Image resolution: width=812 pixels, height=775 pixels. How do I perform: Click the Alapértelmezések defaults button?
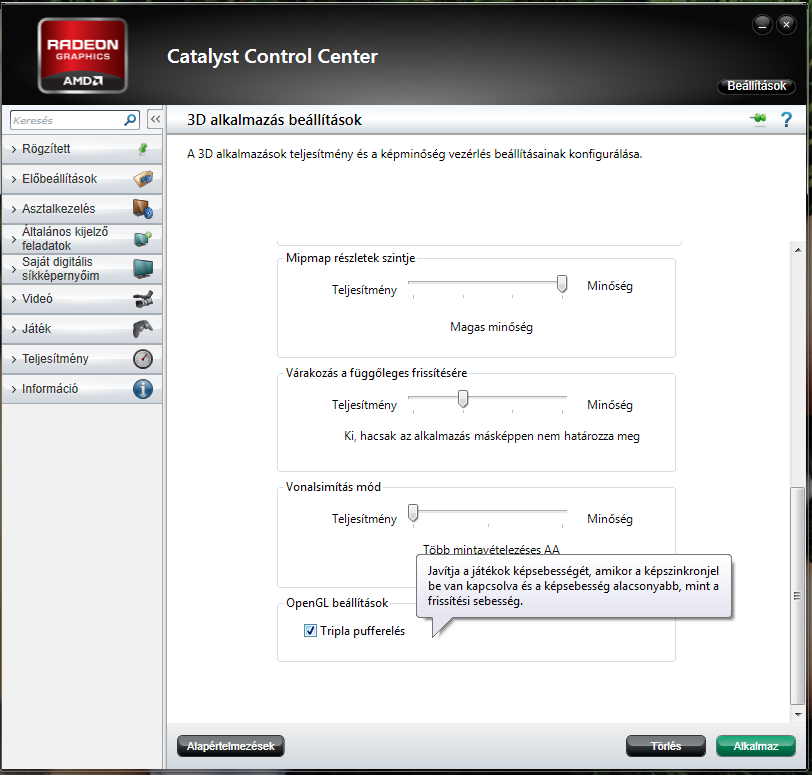pos(230,746)
